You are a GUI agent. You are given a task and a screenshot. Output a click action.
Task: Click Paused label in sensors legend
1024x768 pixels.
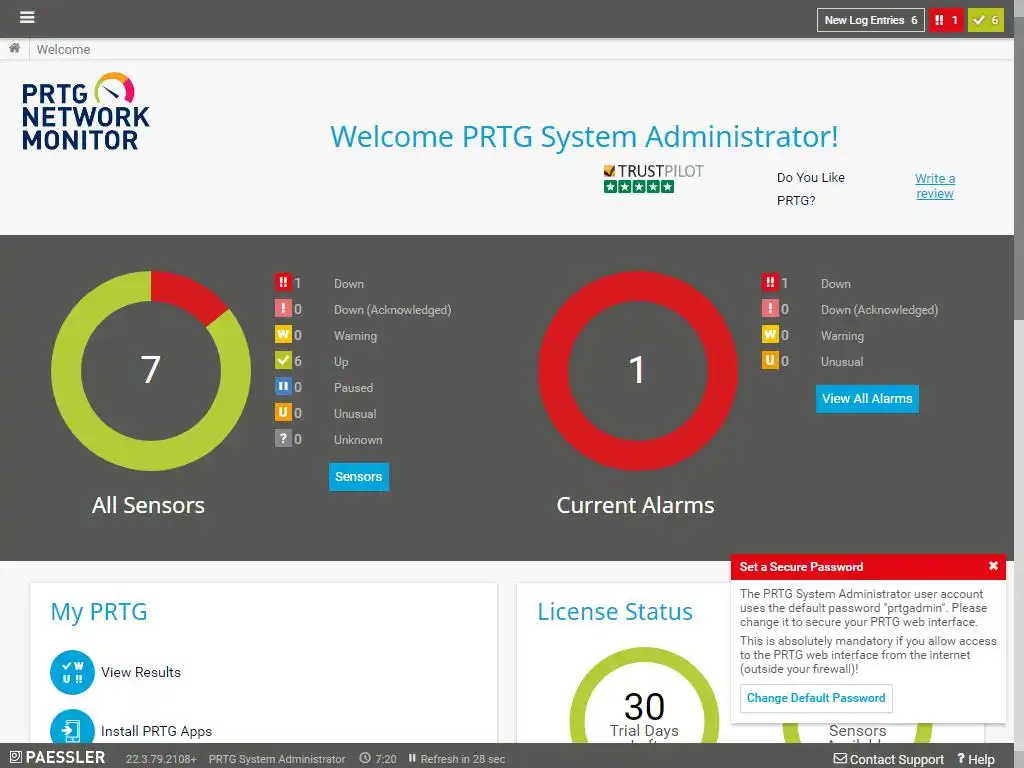[353, 388]
